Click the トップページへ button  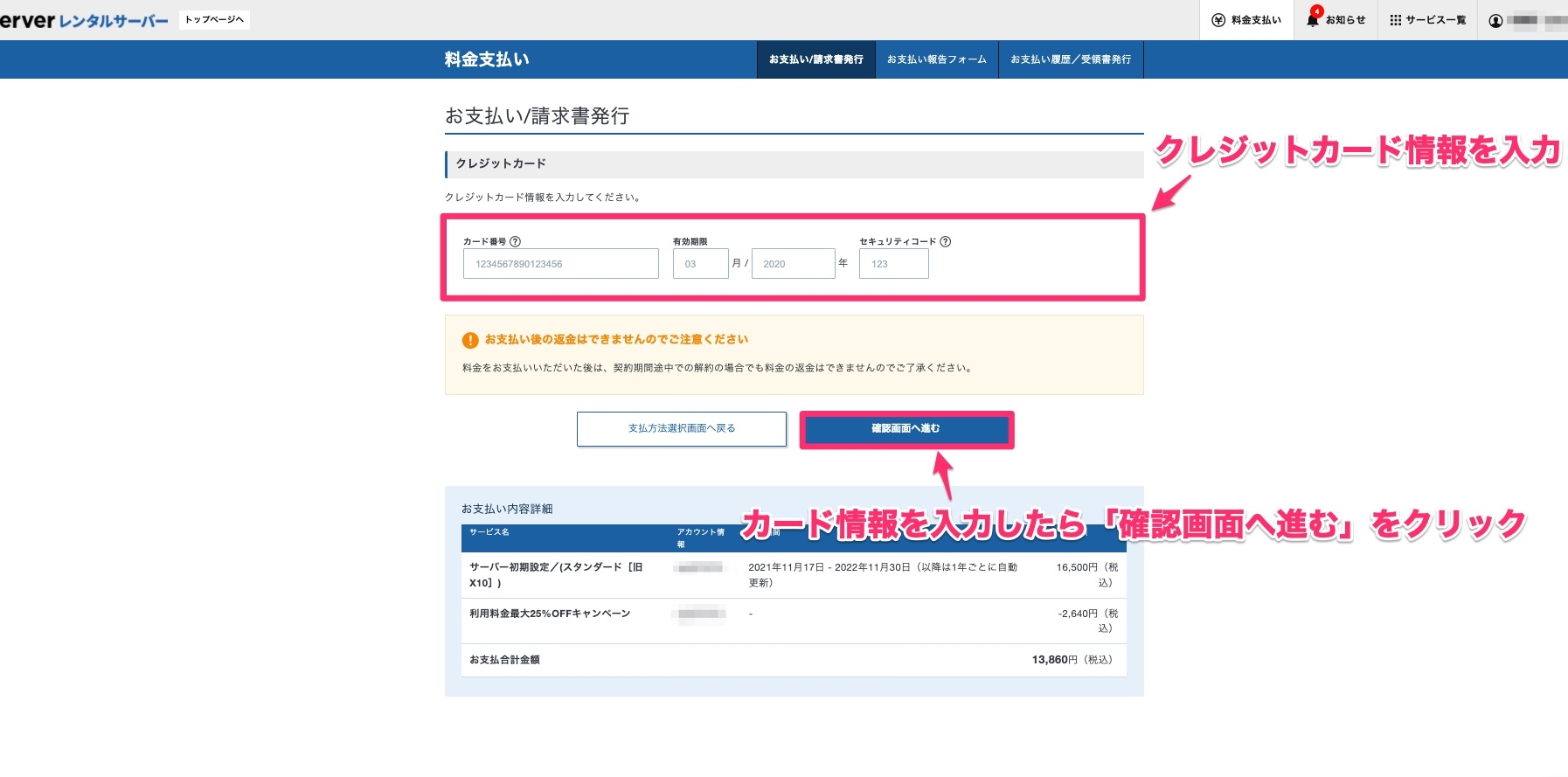(x=214, y=19)
